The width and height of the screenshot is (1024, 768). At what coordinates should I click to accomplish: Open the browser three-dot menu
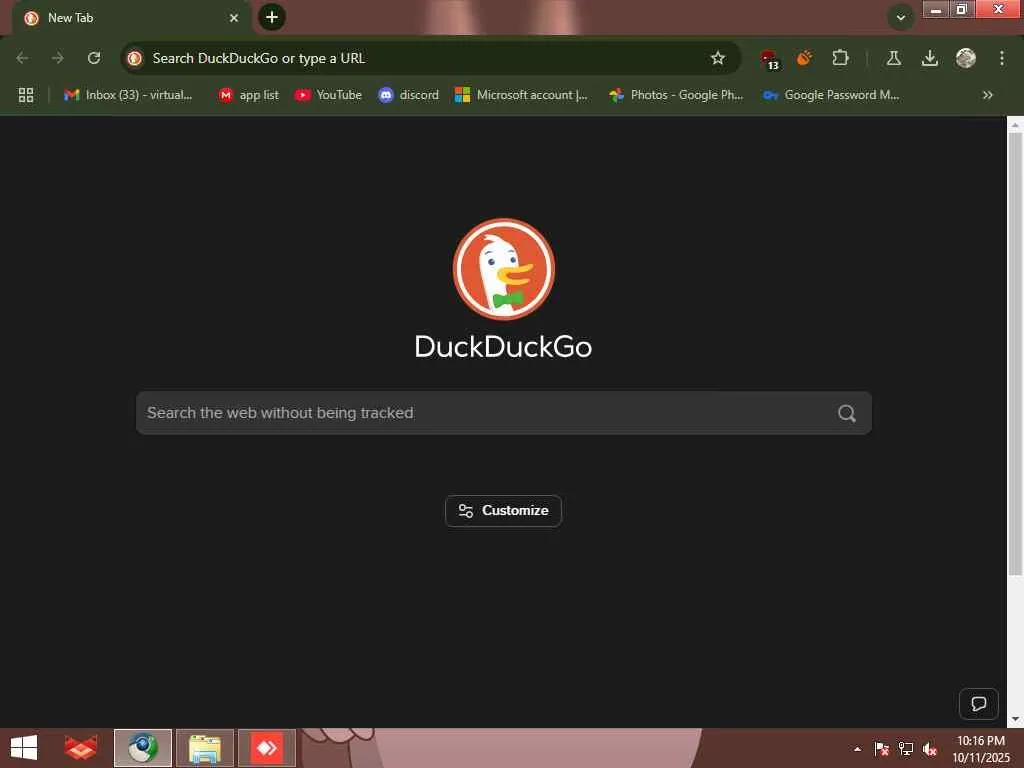tap(1002, 58)
